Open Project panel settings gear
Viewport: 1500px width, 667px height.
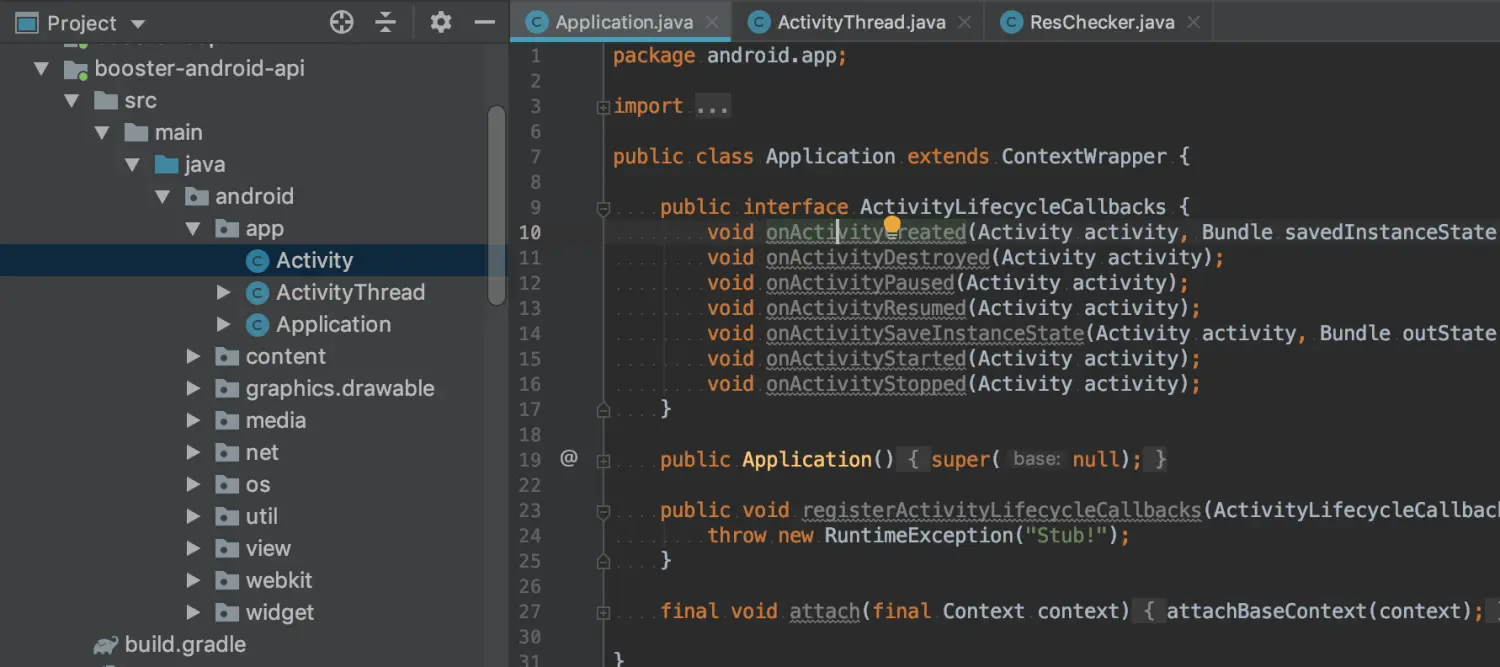coord(441,22)
